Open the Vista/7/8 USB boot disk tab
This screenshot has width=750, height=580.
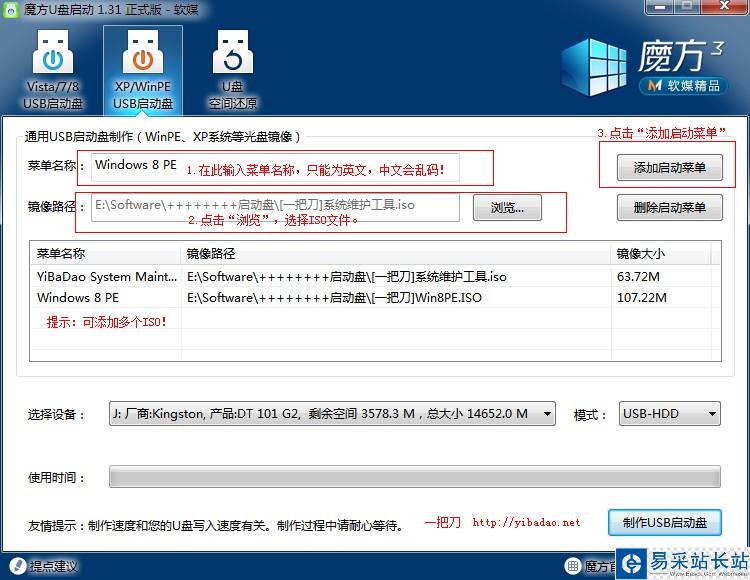53,70
